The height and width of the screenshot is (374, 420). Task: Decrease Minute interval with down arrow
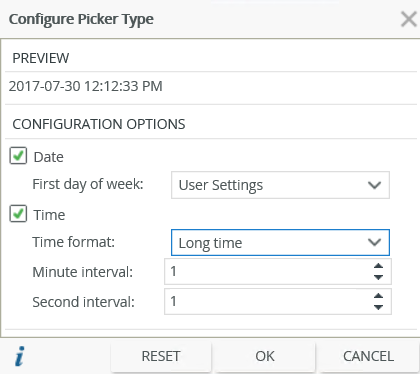point(378,277)
